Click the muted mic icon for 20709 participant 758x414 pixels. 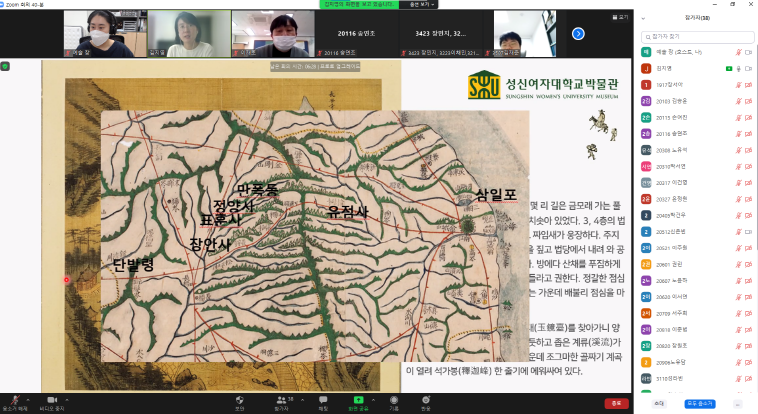tap(739, 313)
